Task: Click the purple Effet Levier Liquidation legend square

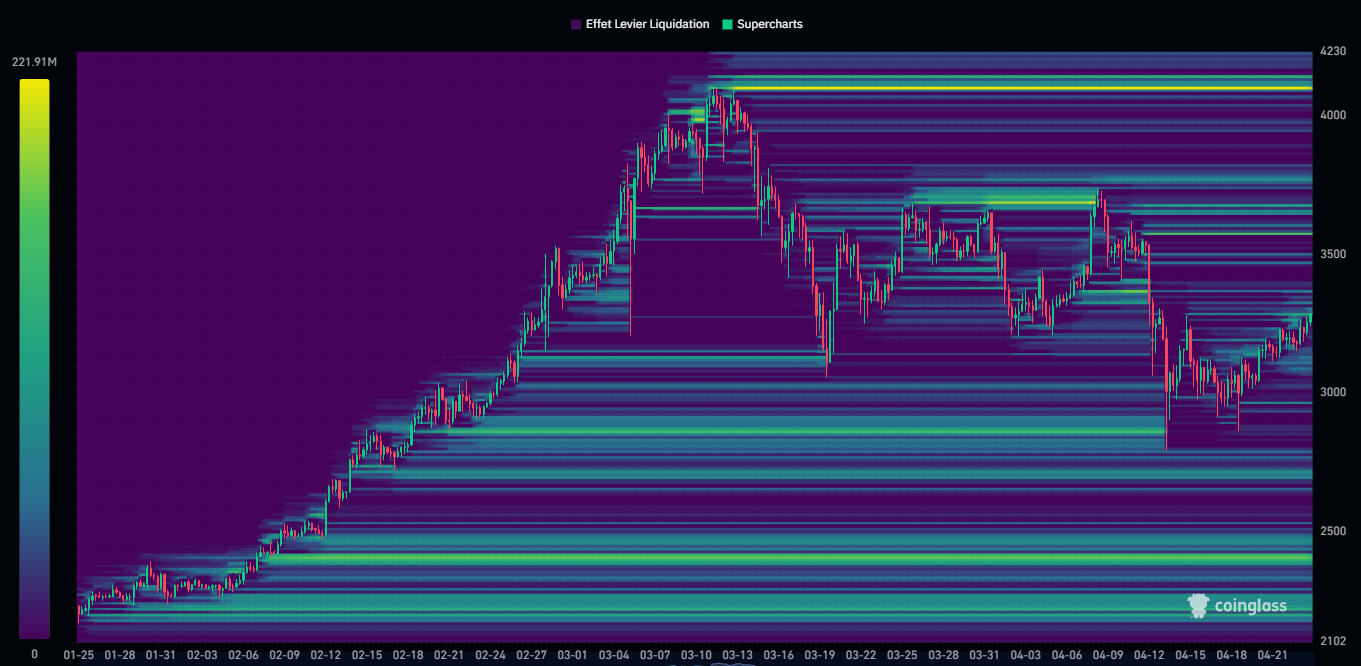Action: pyautogui.click(x=576, y=24)
